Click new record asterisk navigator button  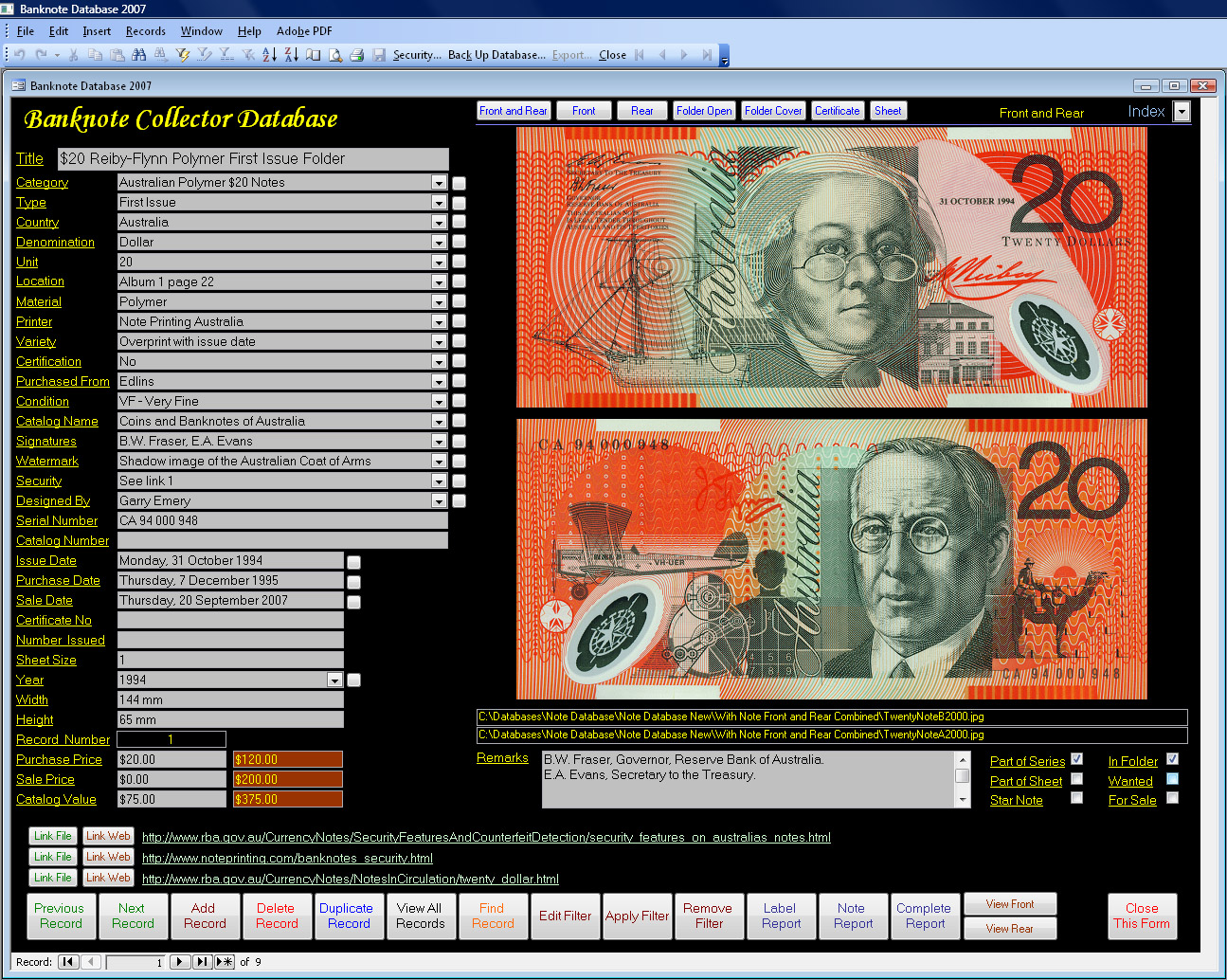[224, 961]
